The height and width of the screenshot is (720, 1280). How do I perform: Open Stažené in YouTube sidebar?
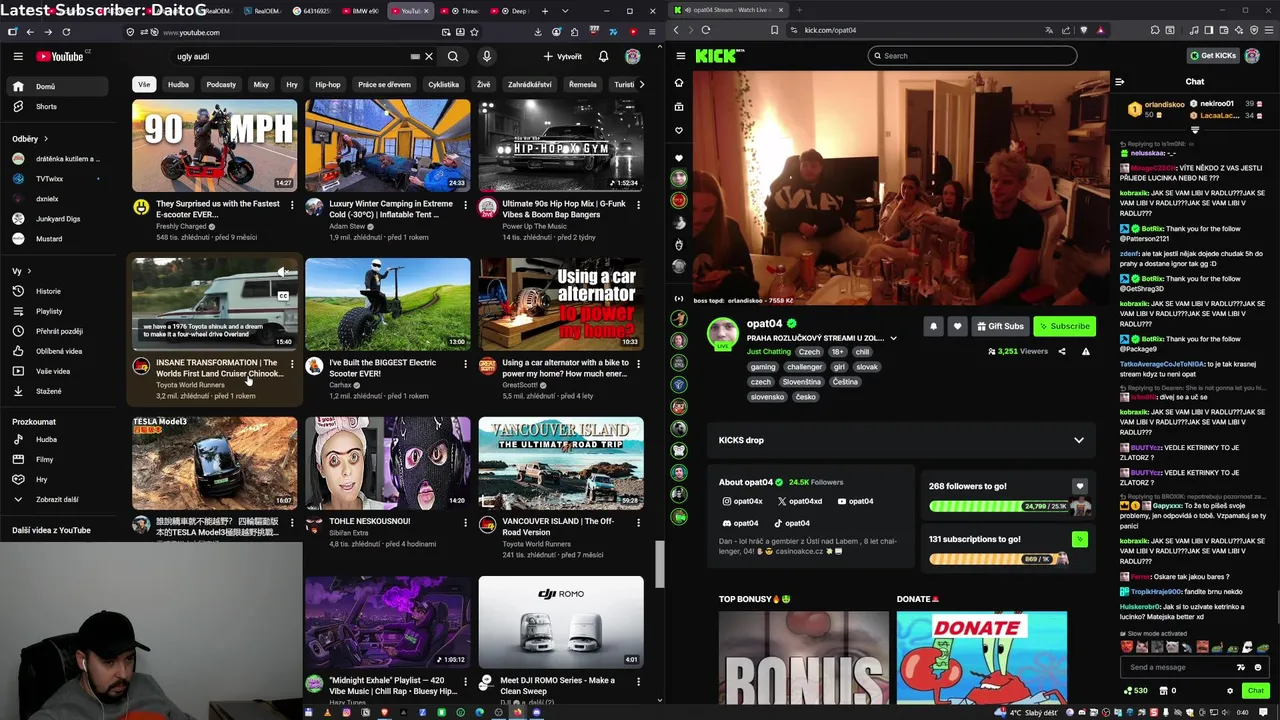[x=58, y=391]
